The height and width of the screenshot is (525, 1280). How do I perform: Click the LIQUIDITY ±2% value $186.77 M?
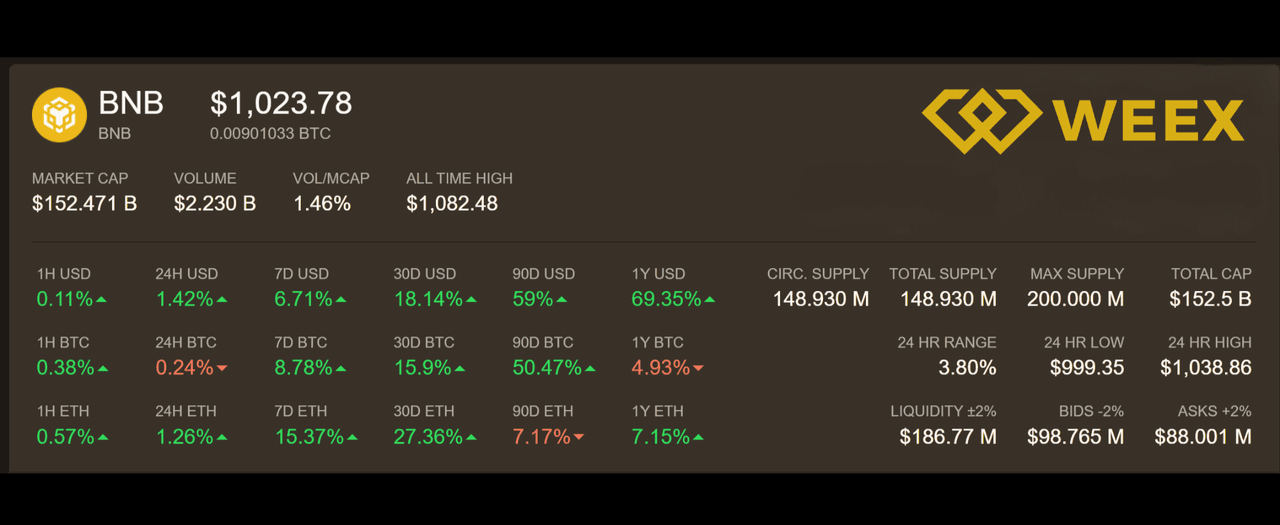pyautogui.click(x=948, y=437)
